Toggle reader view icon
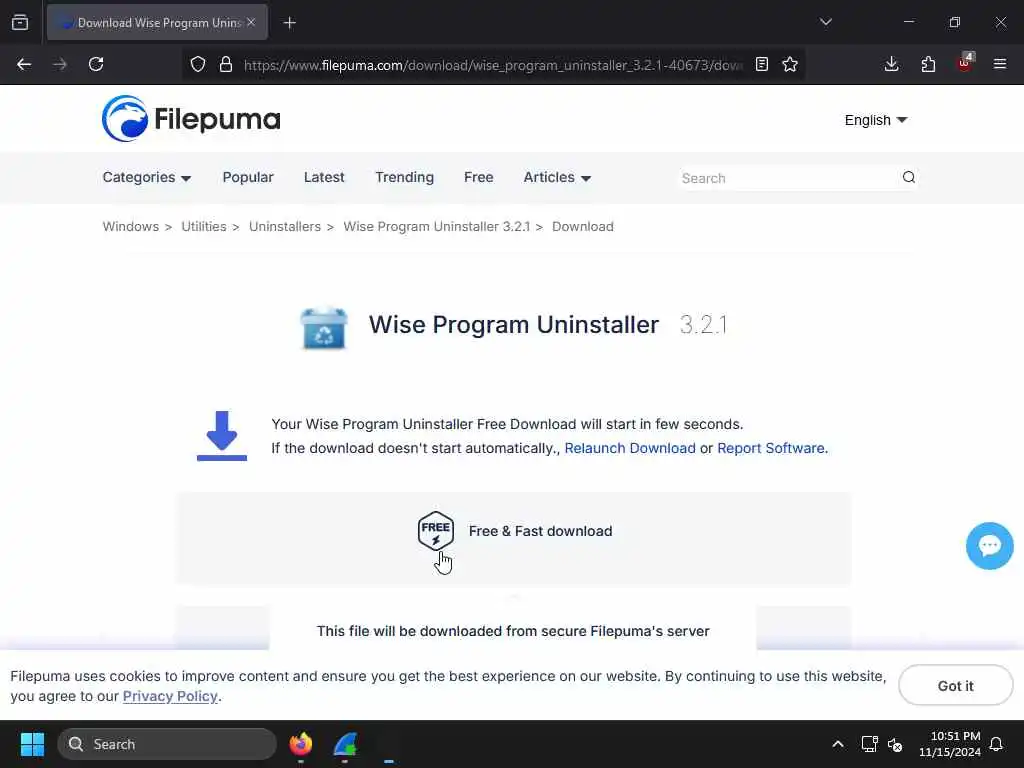Image resolution: width=1024 pixels, height=768 pixels. click(x=761, y=64)
